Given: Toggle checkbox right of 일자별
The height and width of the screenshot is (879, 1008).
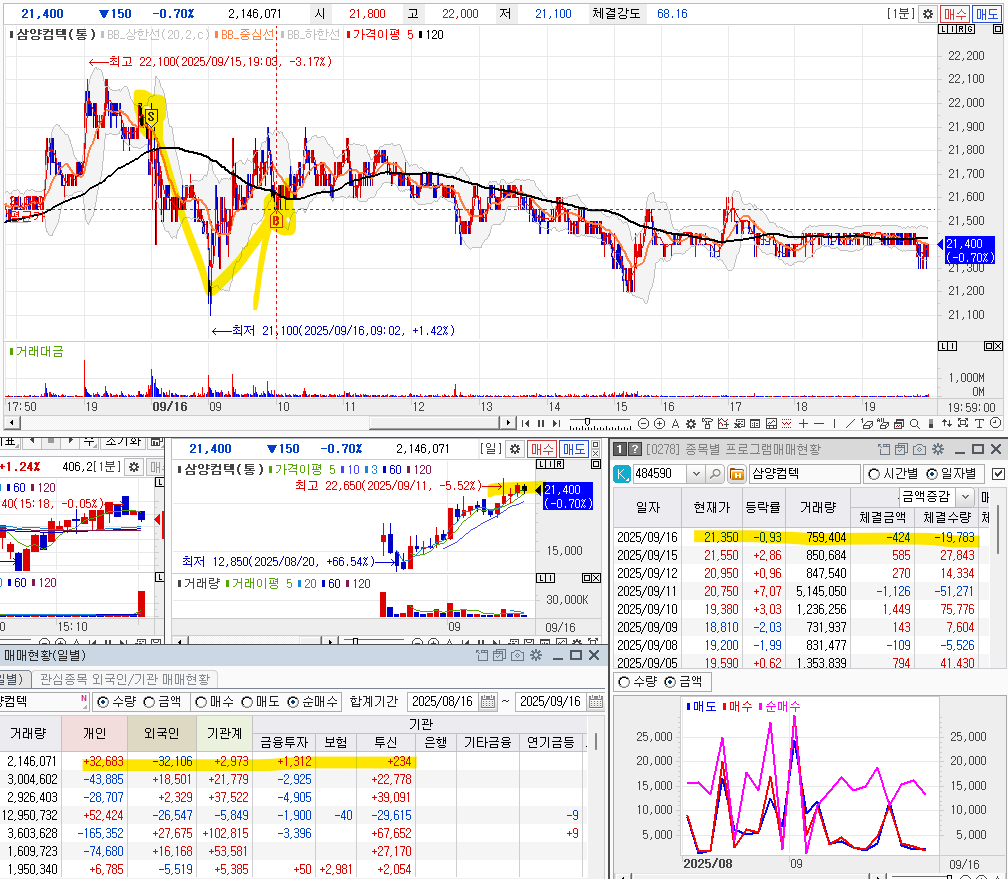Looking at the screenshot, I should pos(998,474).
